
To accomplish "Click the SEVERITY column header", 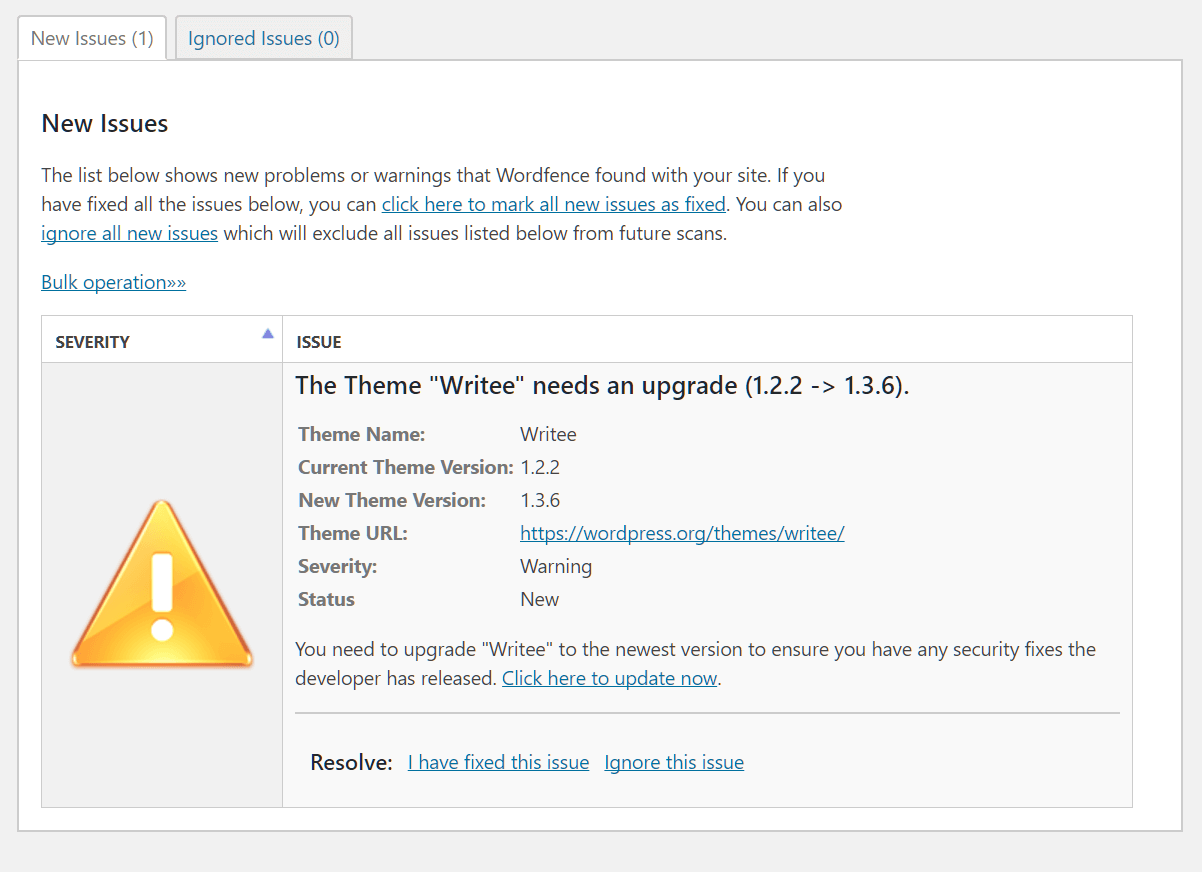I will coord(162,341).
